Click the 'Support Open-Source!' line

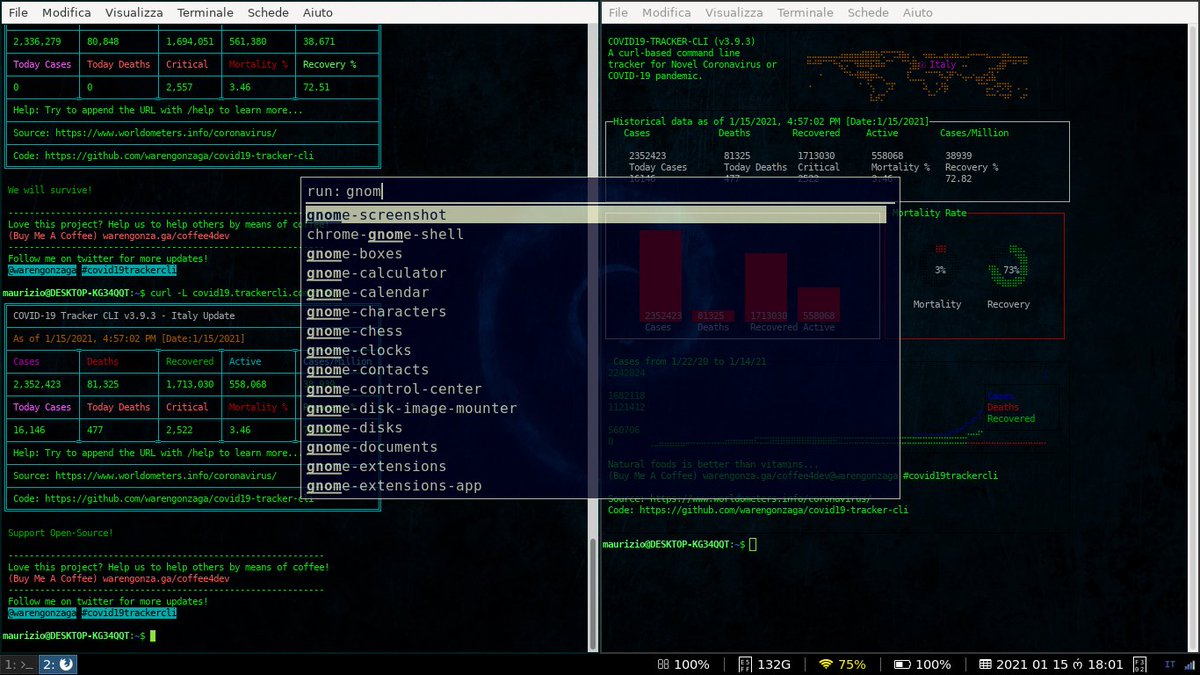[61, 533]
